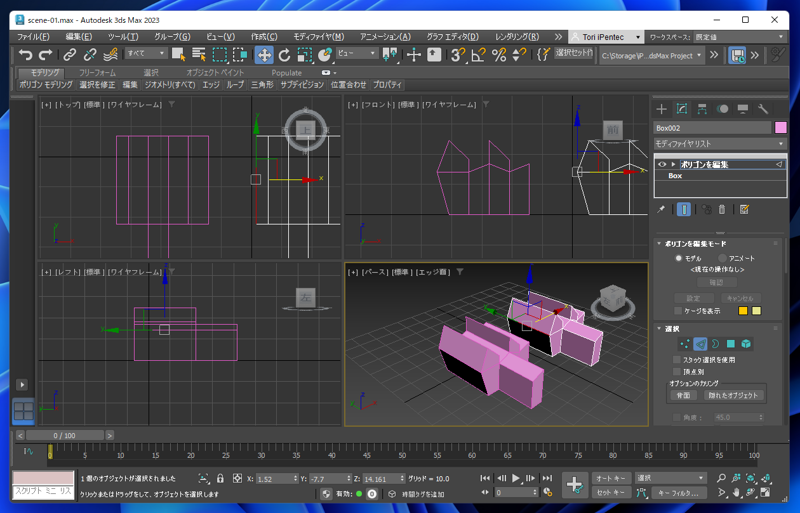Image resolution: width=800 pixels, height=513 pixels.
Task: Open the Modify panel tab
Action: (682, 109)
